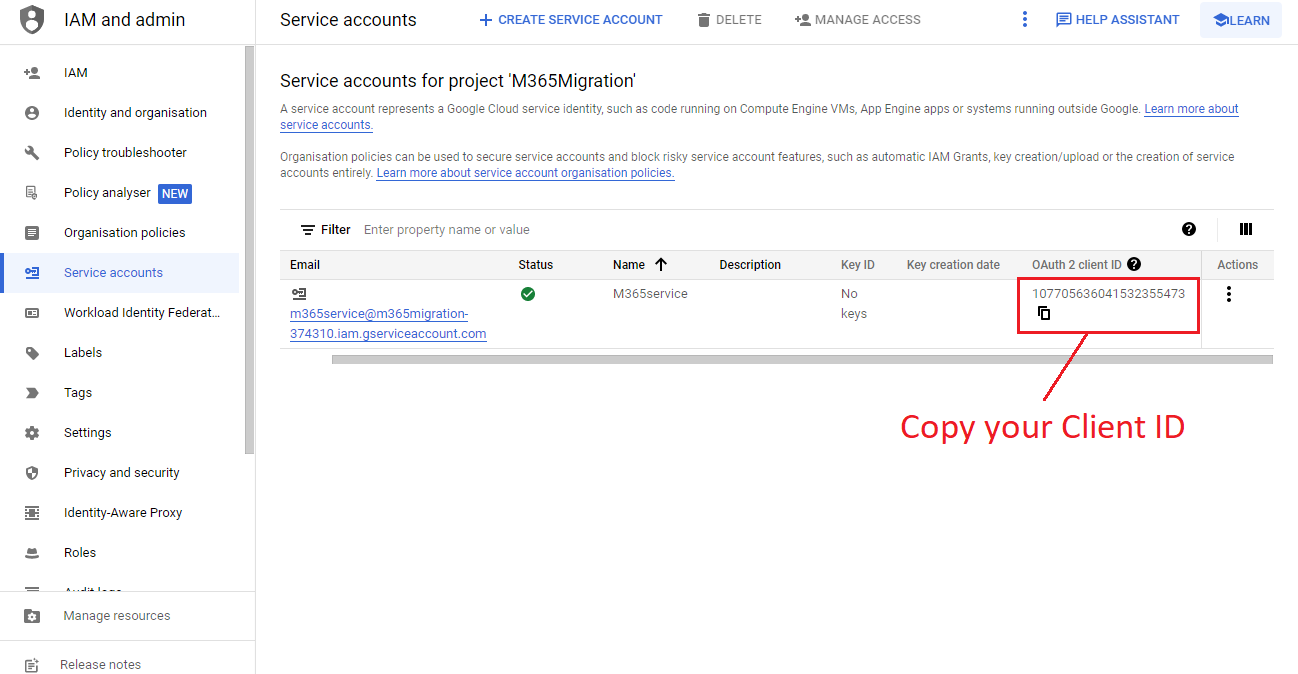1298x674 pixels.
Task: Click the No keys cell
Action: click(854, 304)
